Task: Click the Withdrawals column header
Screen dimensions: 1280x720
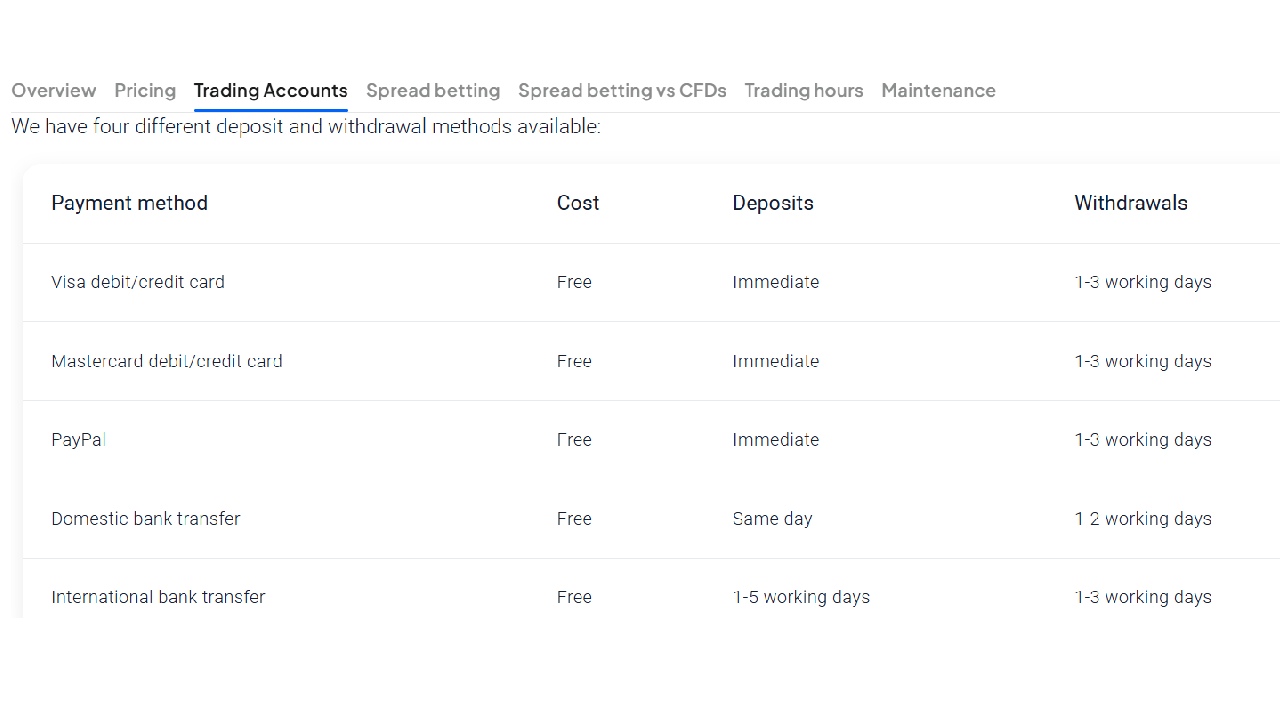Action: coord(1130,203)
